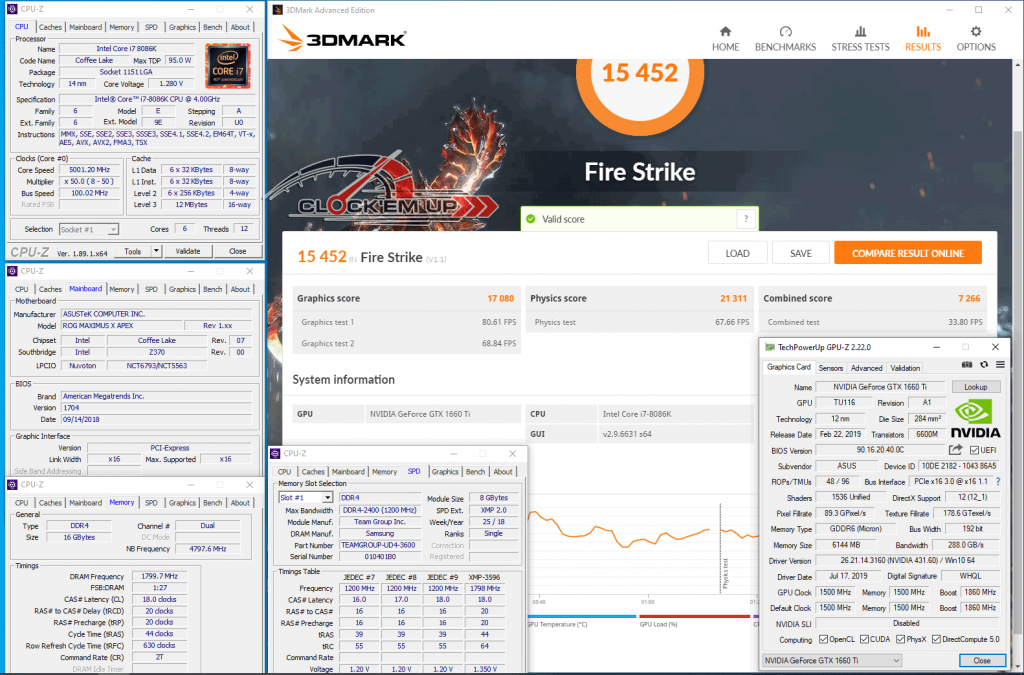This screenshot has width=1024, height=675.
Task: Open the Stress Tests section icon
Action: point(860,32)
